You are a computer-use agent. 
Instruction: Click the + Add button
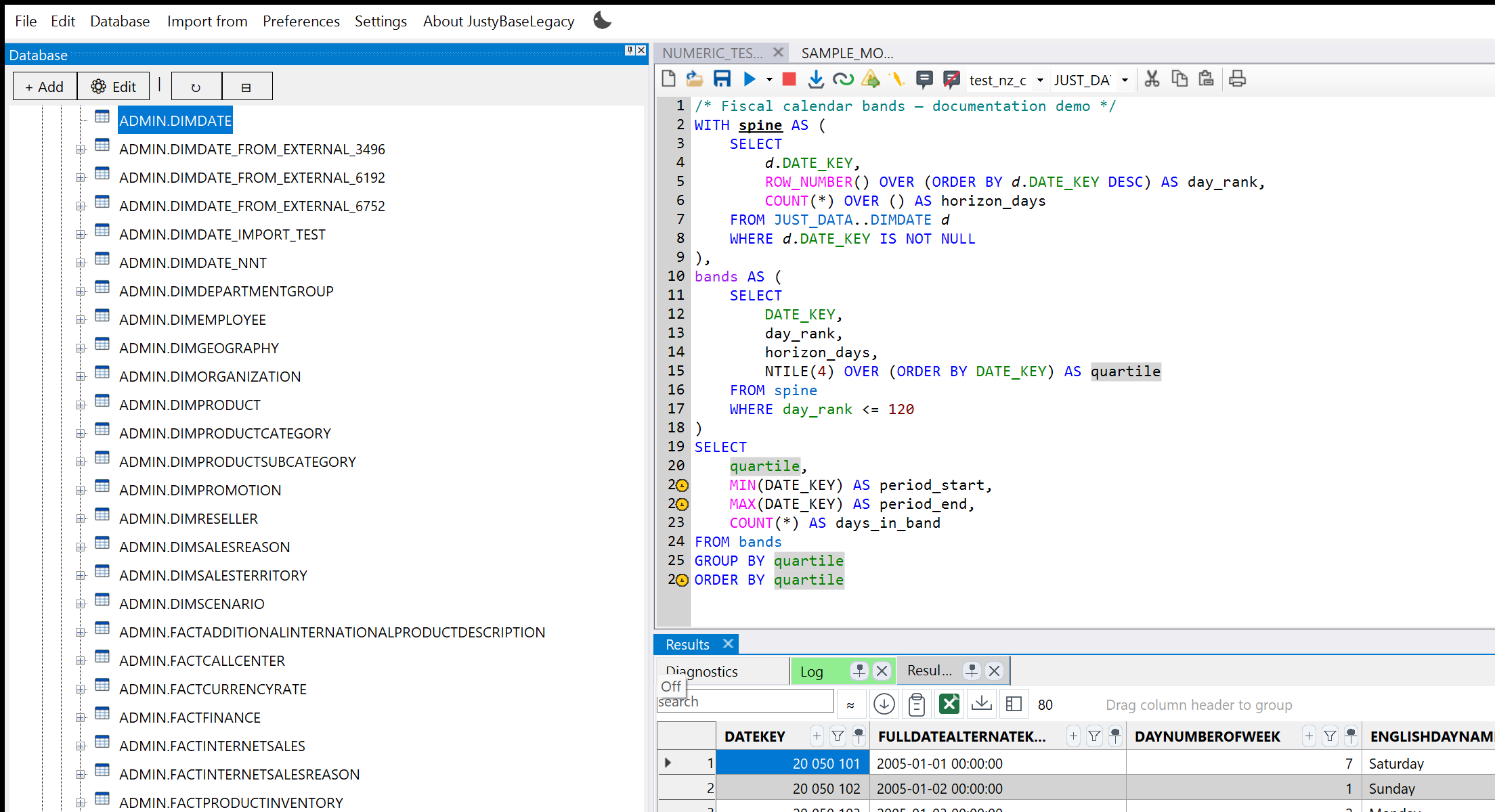click(45, 87)
